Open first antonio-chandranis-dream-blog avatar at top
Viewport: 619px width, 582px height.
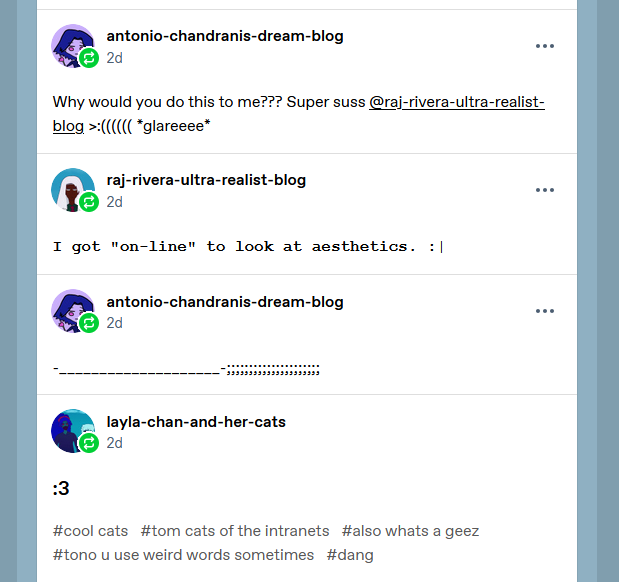[73, 46]
